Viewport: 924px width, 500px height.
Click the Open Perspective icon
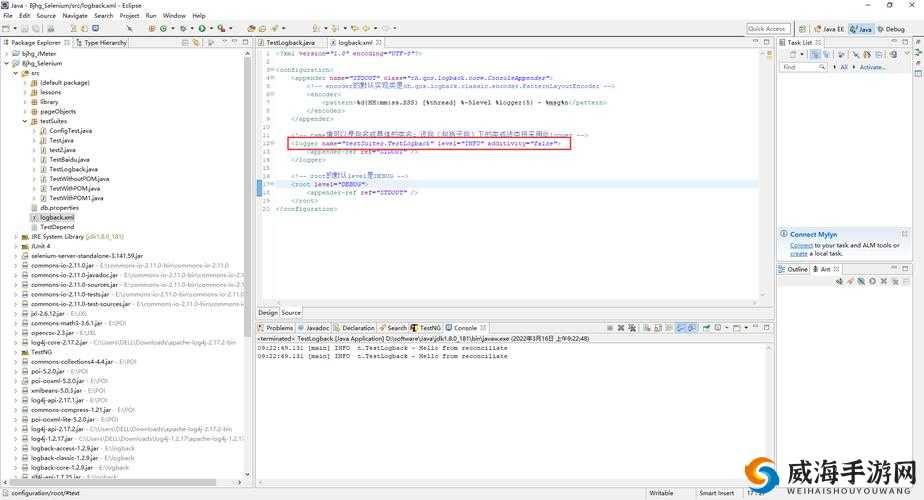(802, 29)
